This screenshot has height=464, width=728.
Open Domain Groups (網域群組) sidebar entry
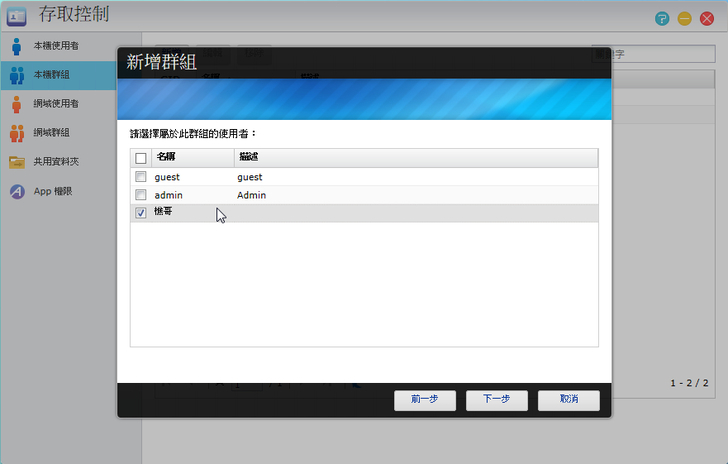pyautogui.click(x=51, y=133)
